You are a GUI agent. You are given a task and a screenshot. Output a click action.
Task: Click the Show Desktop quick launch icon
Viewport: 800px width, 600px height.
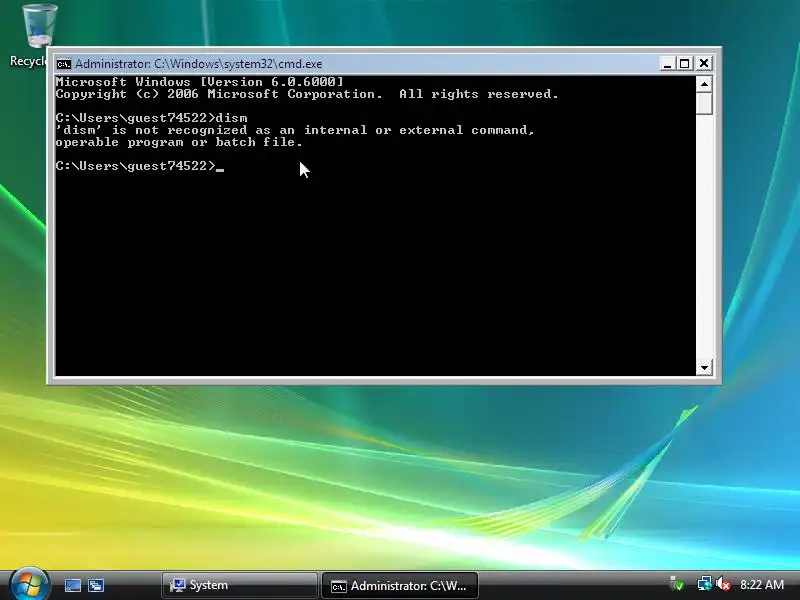72,585
